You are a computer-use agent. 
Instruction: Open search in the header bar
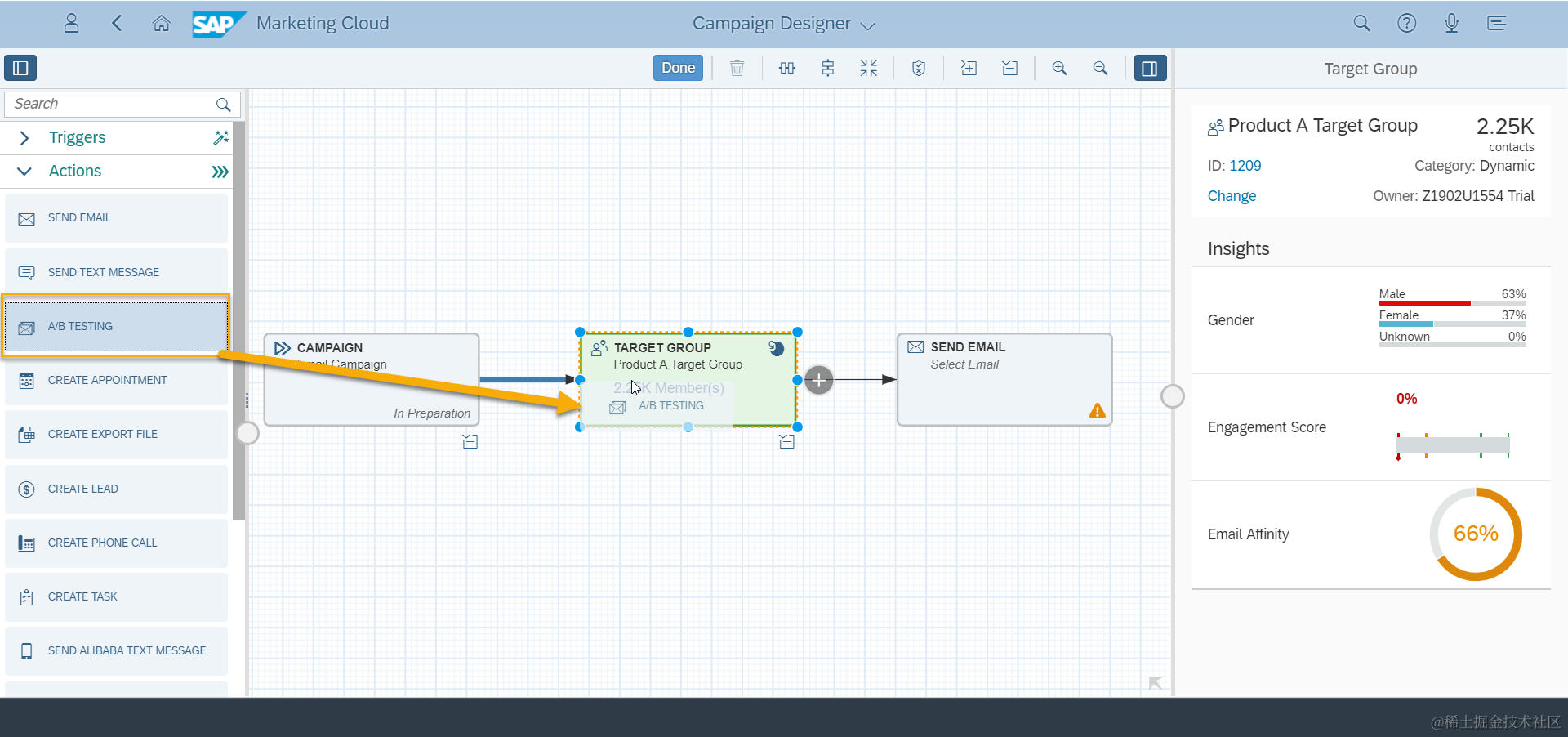(x=1361, y=23)
